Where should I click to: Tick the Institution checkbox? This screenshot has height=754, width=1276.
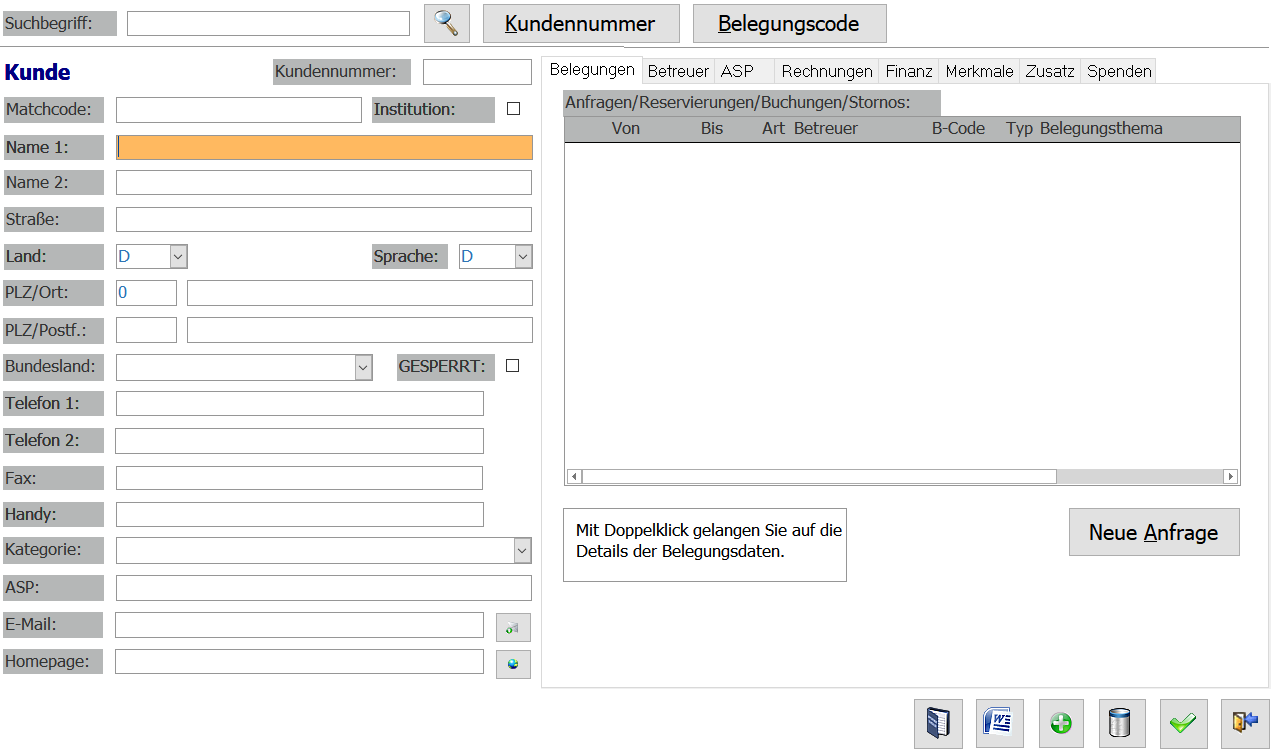pos(514,109)
